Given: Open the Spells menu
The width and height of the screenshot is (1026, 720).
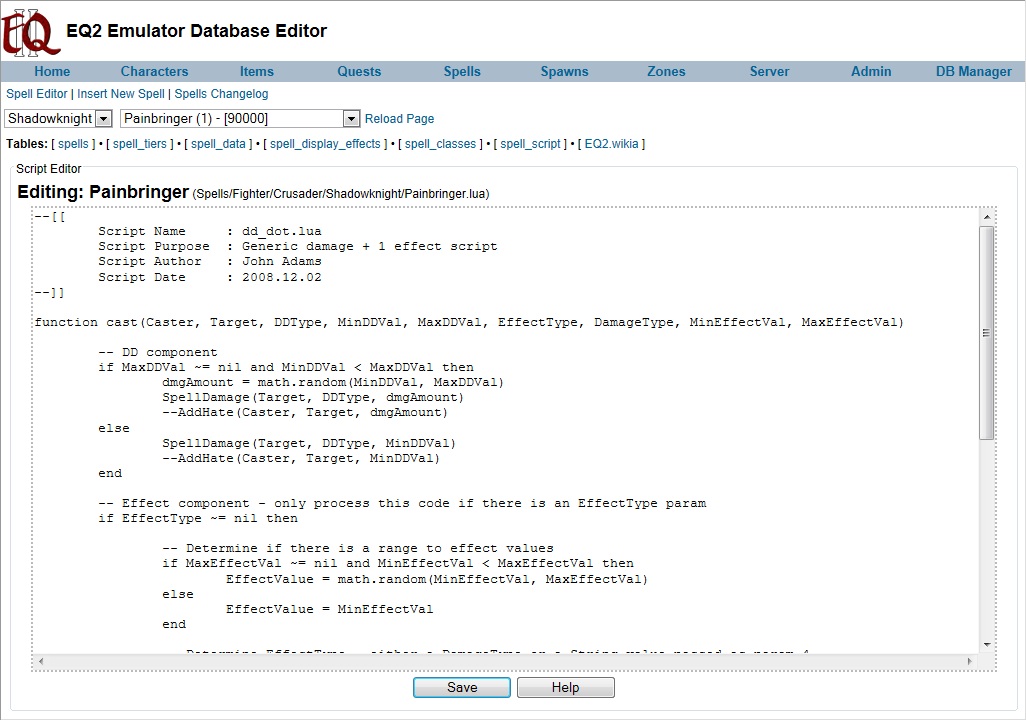Looking at the screenshot, I should 462,71.
